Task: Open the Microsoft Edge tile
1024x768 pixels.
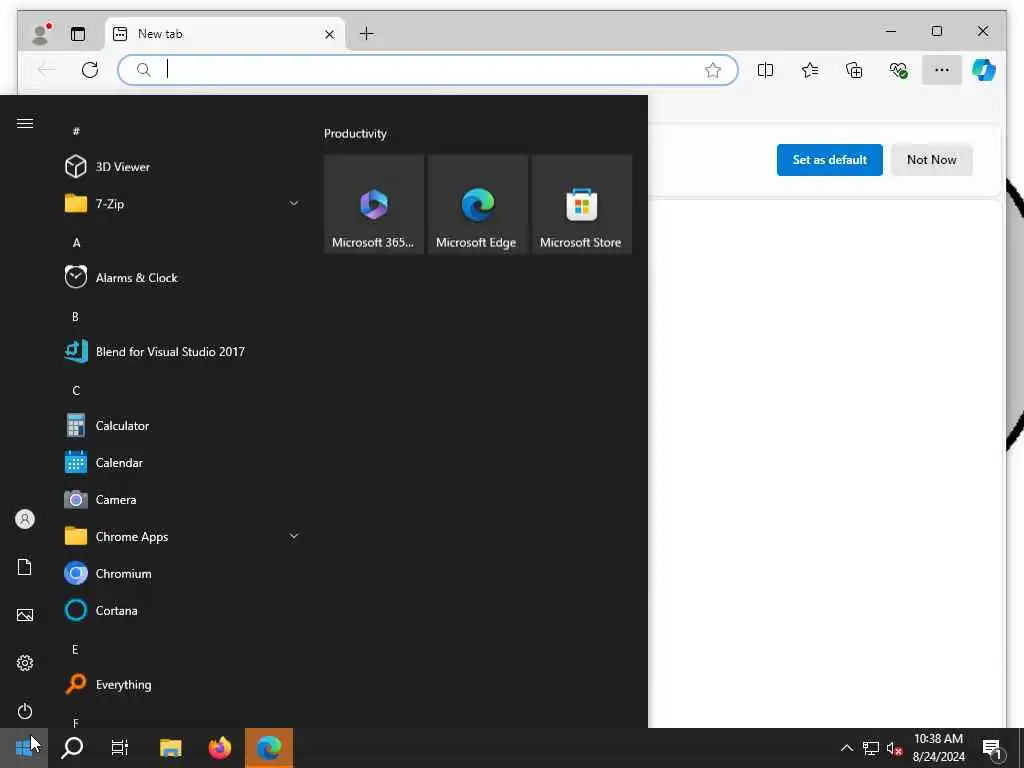Action: tap(477, 204)
